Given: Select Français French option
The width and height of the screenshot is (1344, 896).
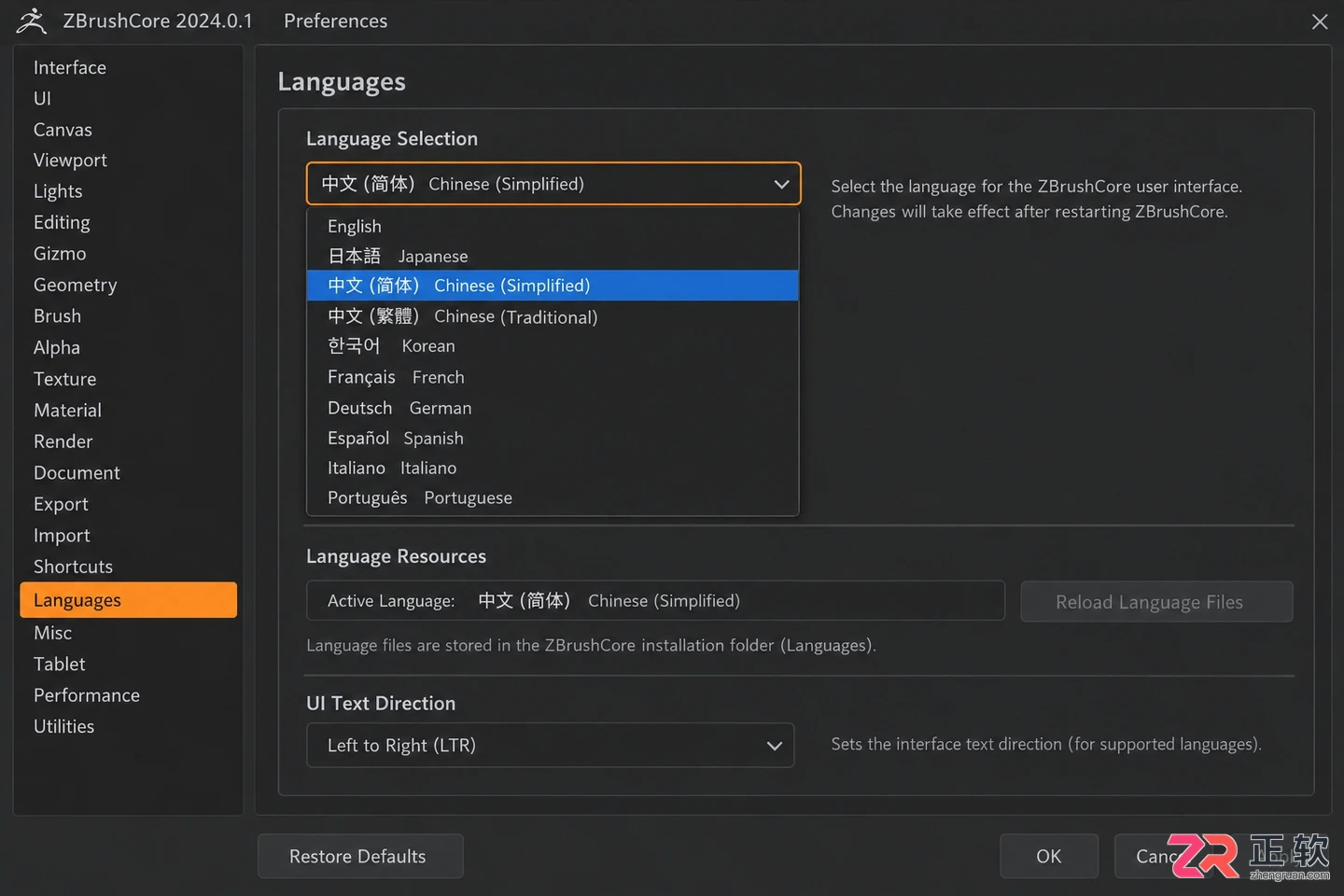Looking at the screenshot, I should [x=553, y=377].
